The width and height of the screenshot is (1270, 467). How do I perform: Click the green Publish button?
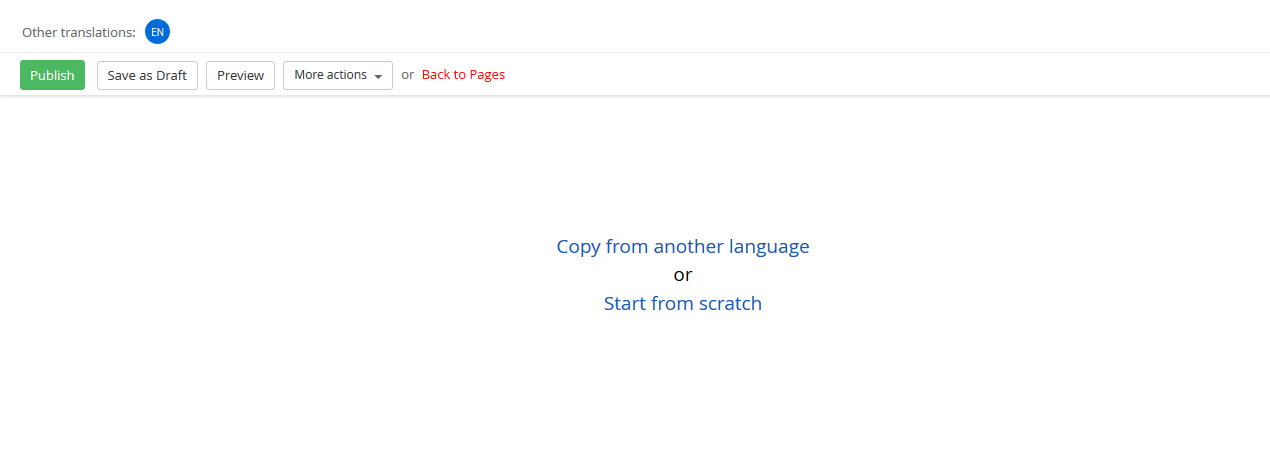[52, 75]
